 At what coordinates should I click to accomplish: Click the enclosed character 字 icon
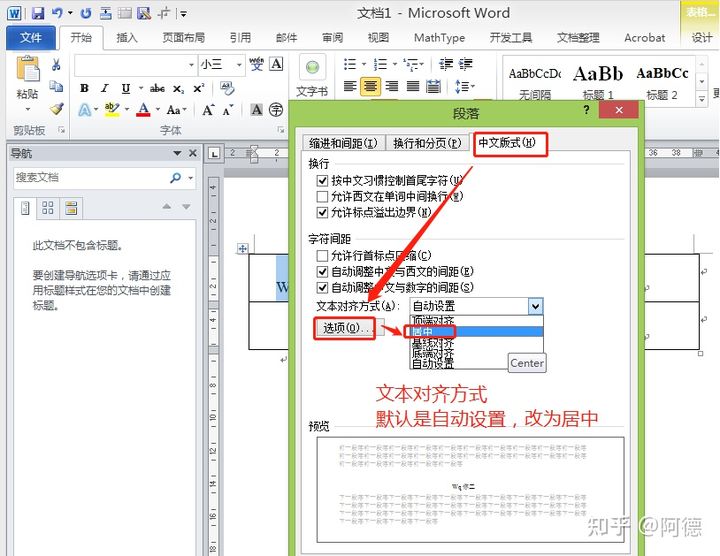tap(276, 110)
